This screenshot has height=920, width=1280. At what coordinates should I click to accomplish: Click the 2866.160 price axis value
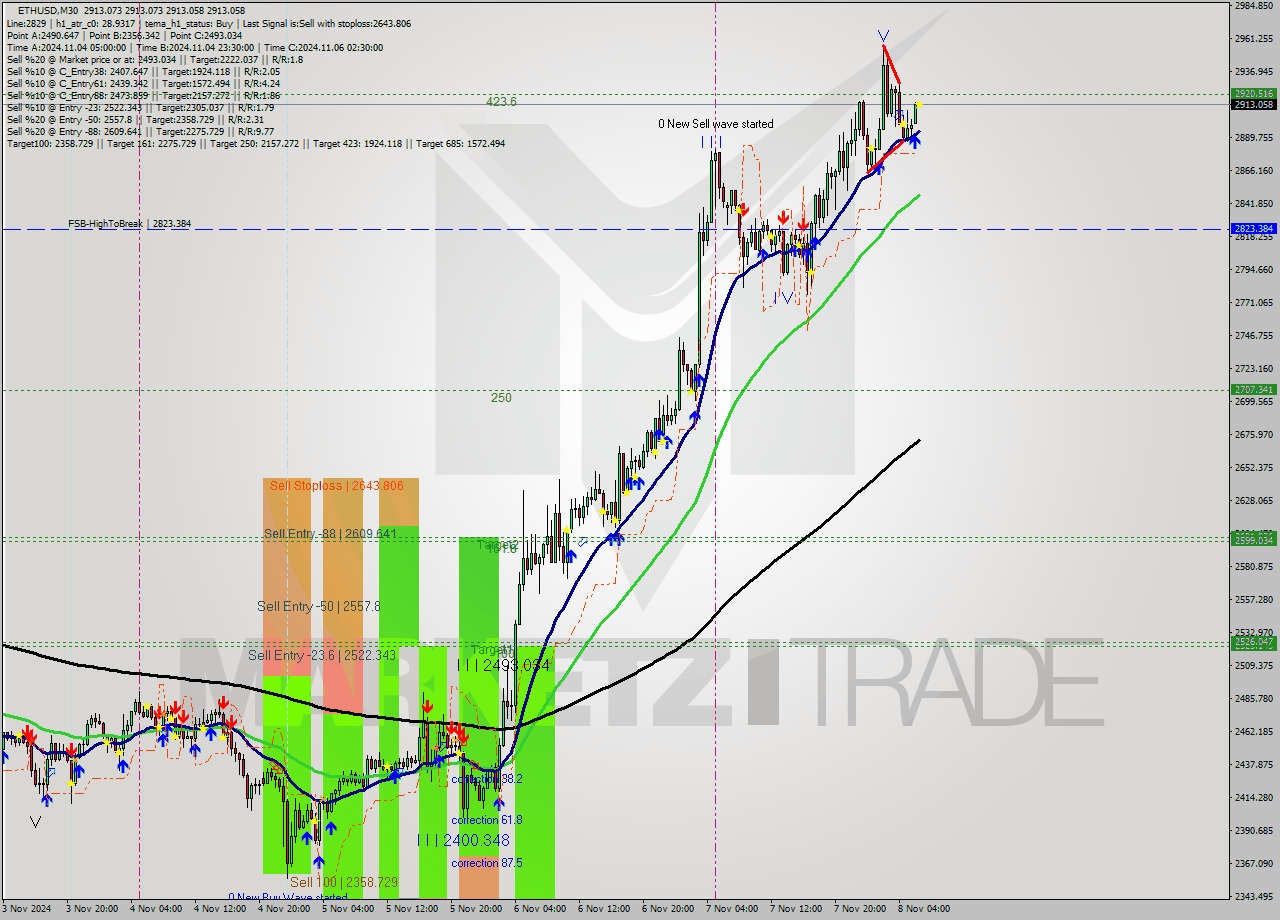point(1253,170)
